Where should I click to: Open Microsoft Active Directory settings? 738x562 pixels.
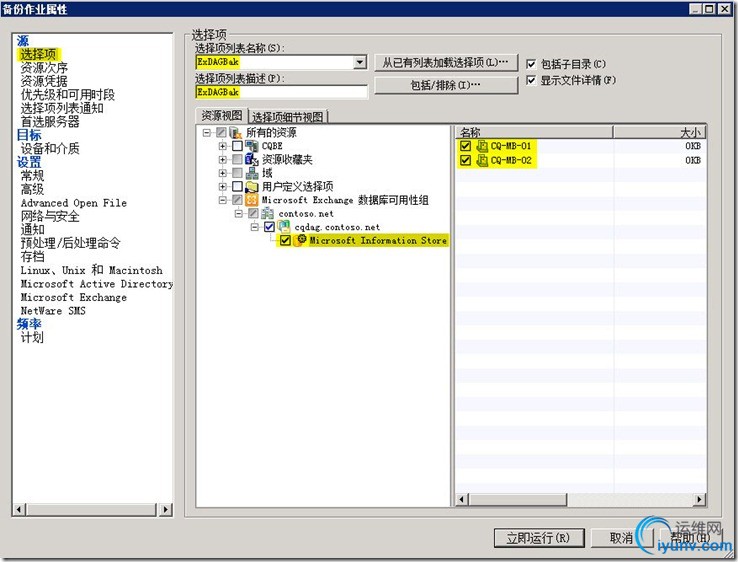tap(96, 284)
